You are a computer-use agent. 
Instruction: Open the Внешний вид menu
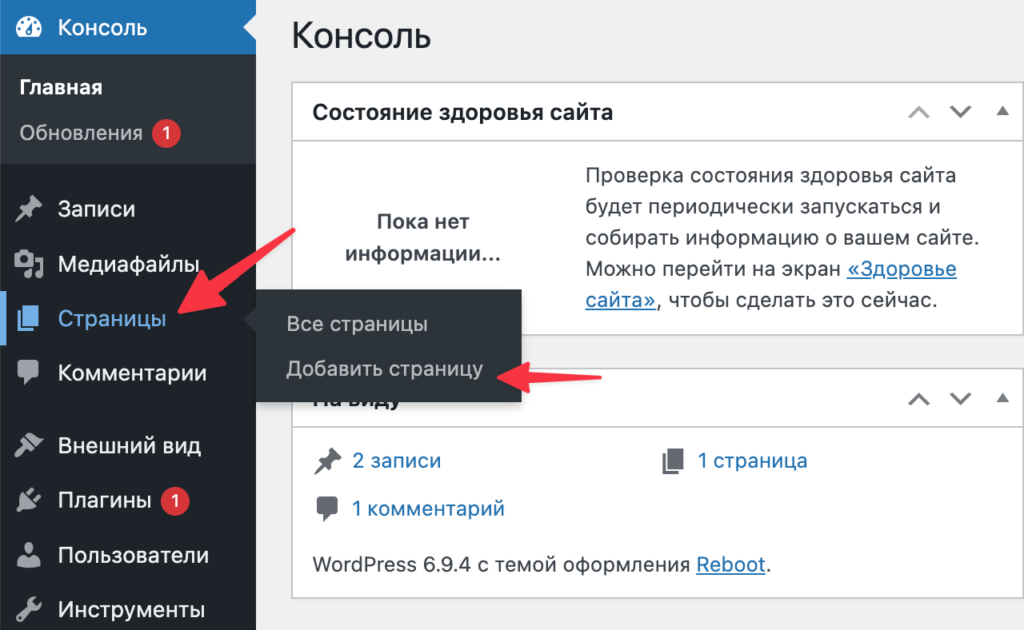(x=128, y=445)
